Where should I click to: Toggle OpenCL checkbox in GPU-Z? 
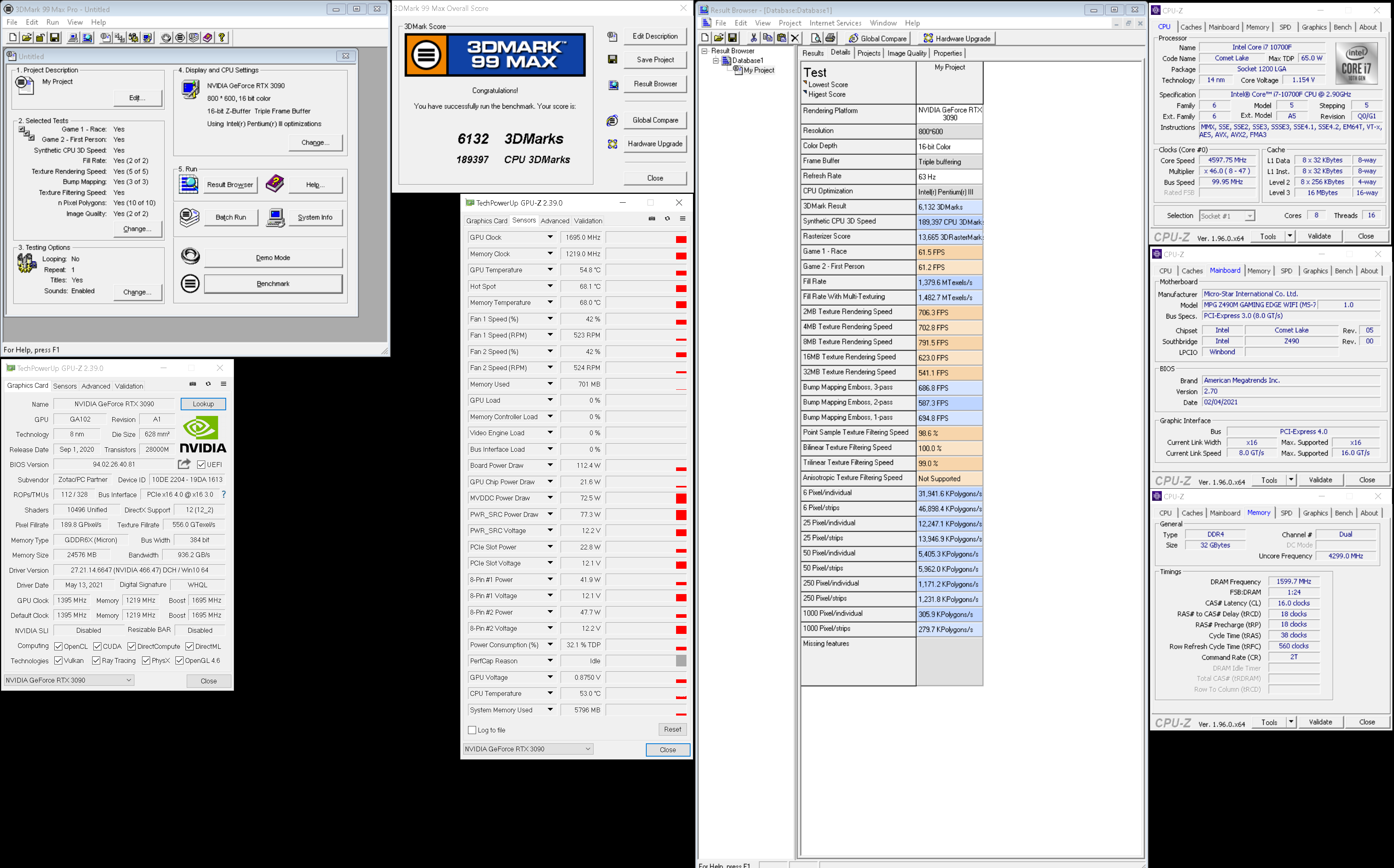coord(58,646)
